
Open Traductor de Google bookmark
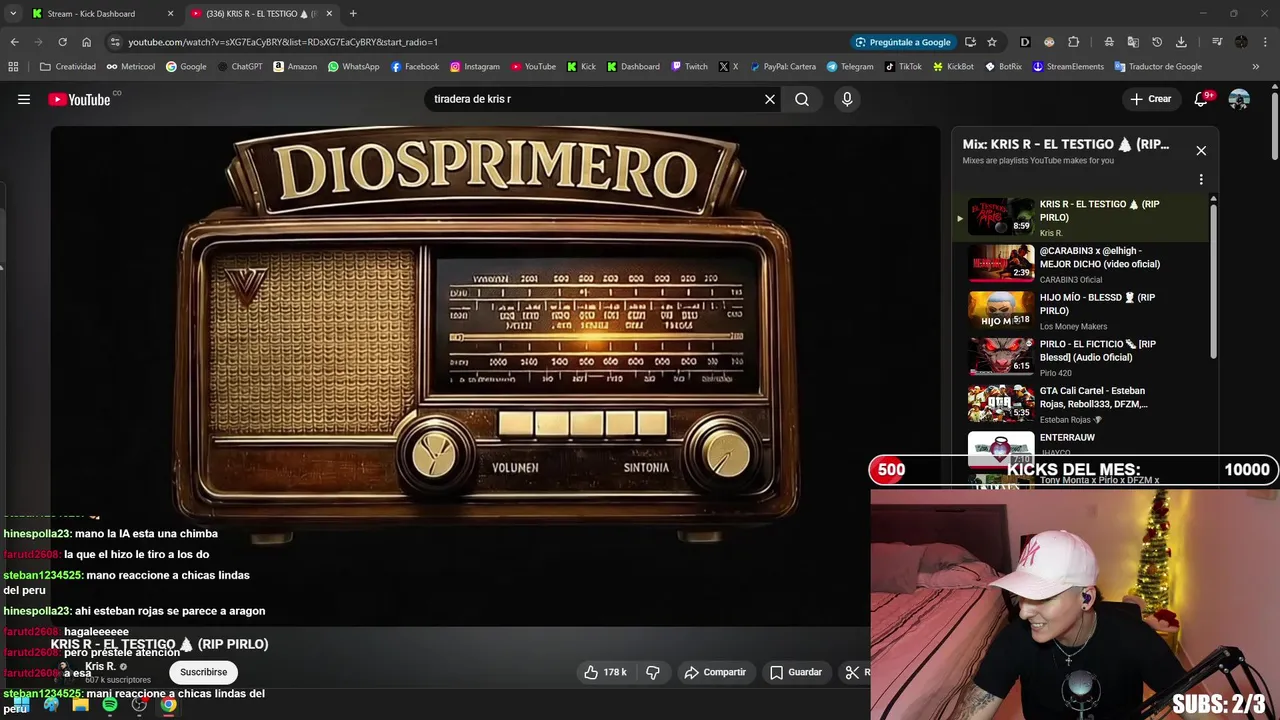1157,67
